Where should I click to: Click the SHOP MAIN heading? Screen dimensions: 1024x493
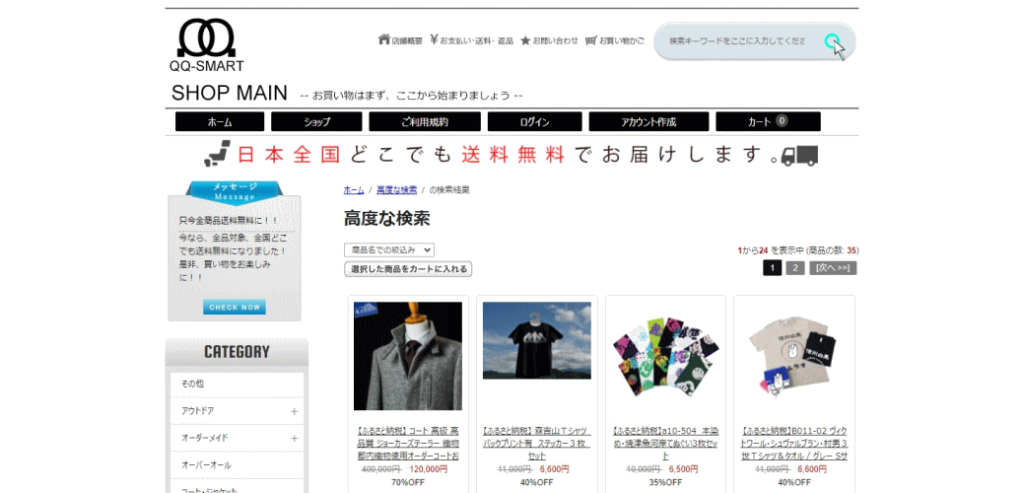coord(229,93)
